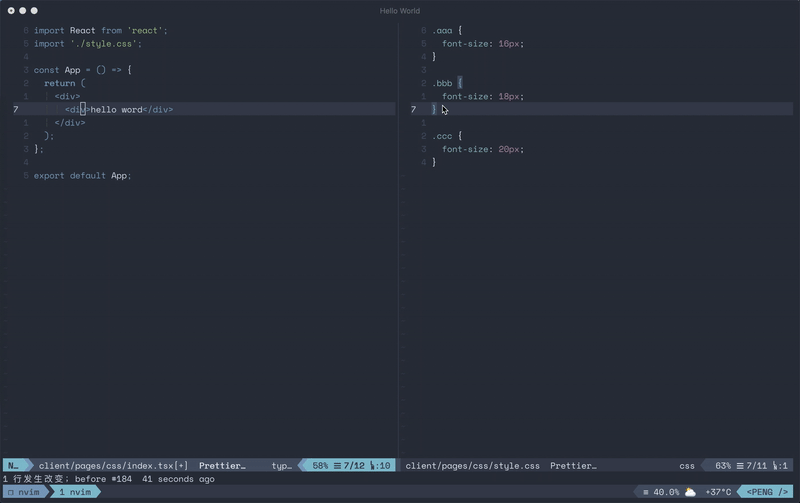Click the 40.0% memory indicator
The height and width of the screenshot is (503, 800).
661,492
